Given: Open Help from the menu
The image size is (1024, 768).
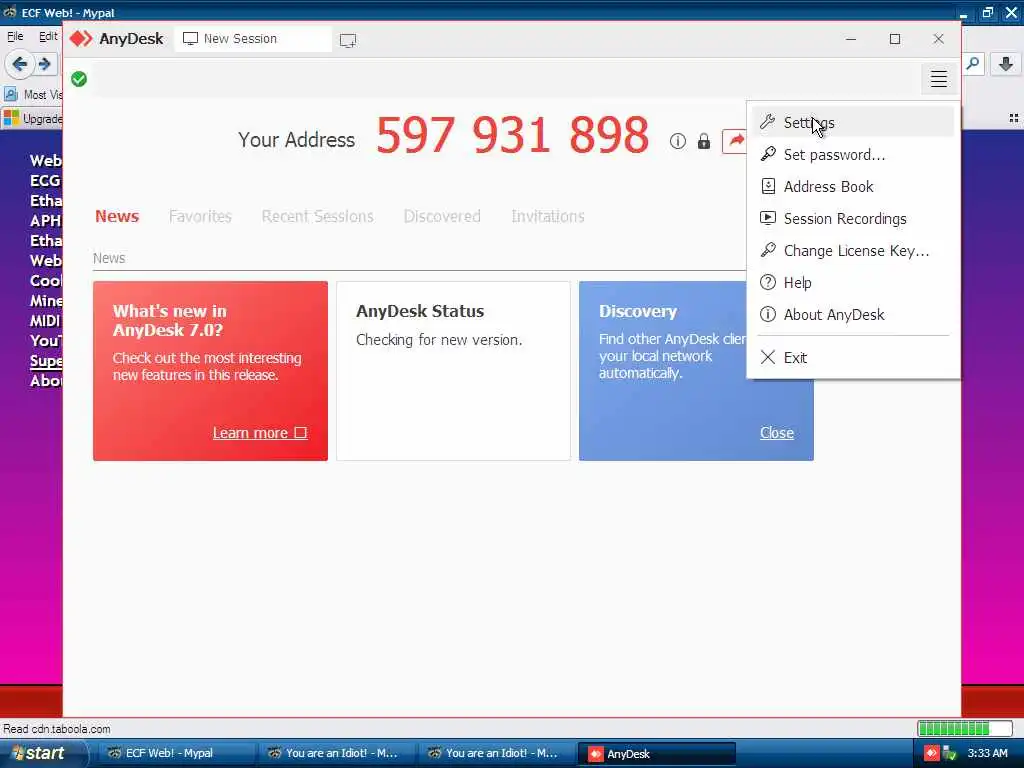Looking at the screenshot, I should point(853,283).
